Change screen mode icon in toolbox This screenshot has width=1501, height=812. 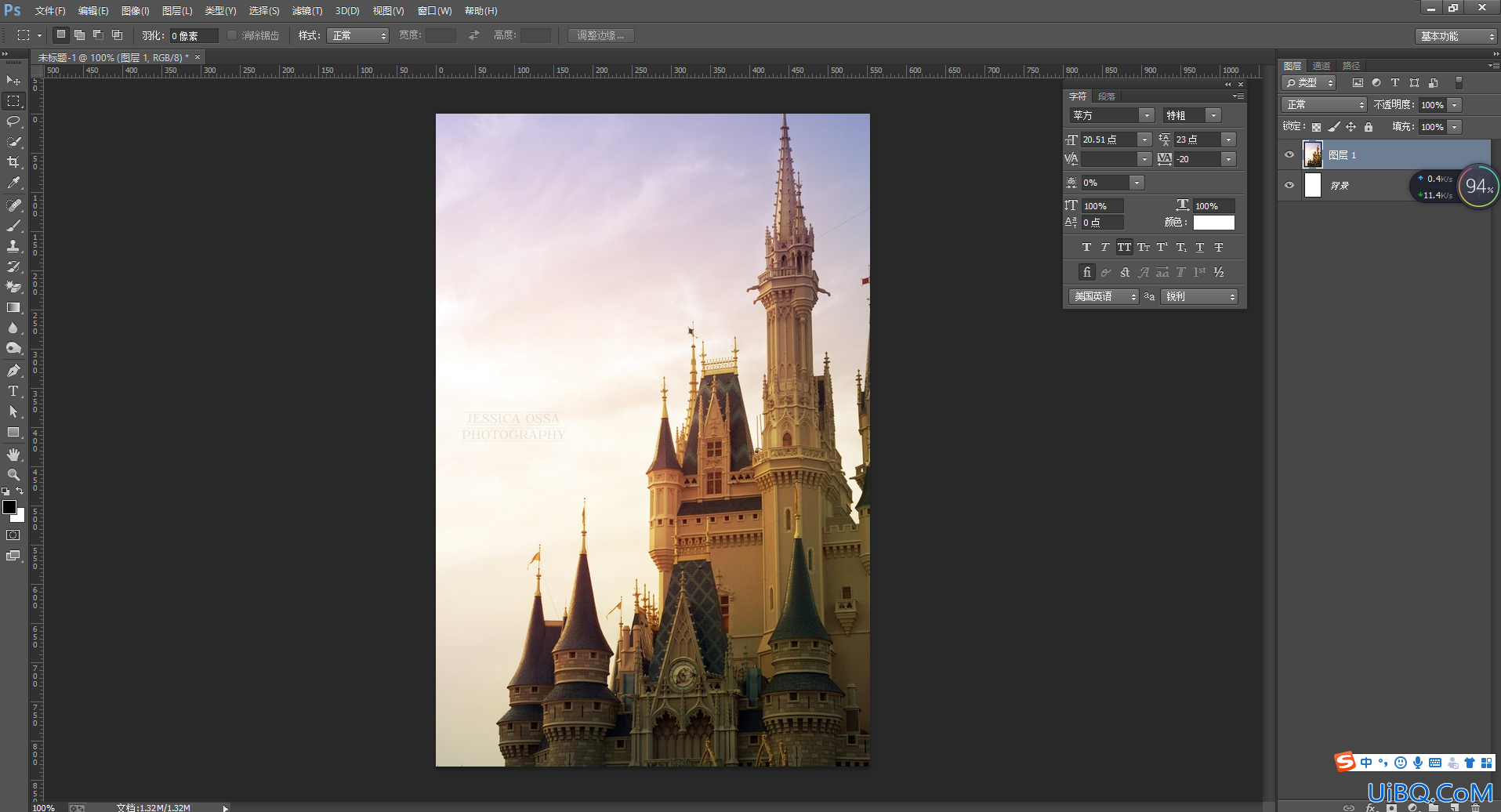pyautogui.click(x=13, y=556)
